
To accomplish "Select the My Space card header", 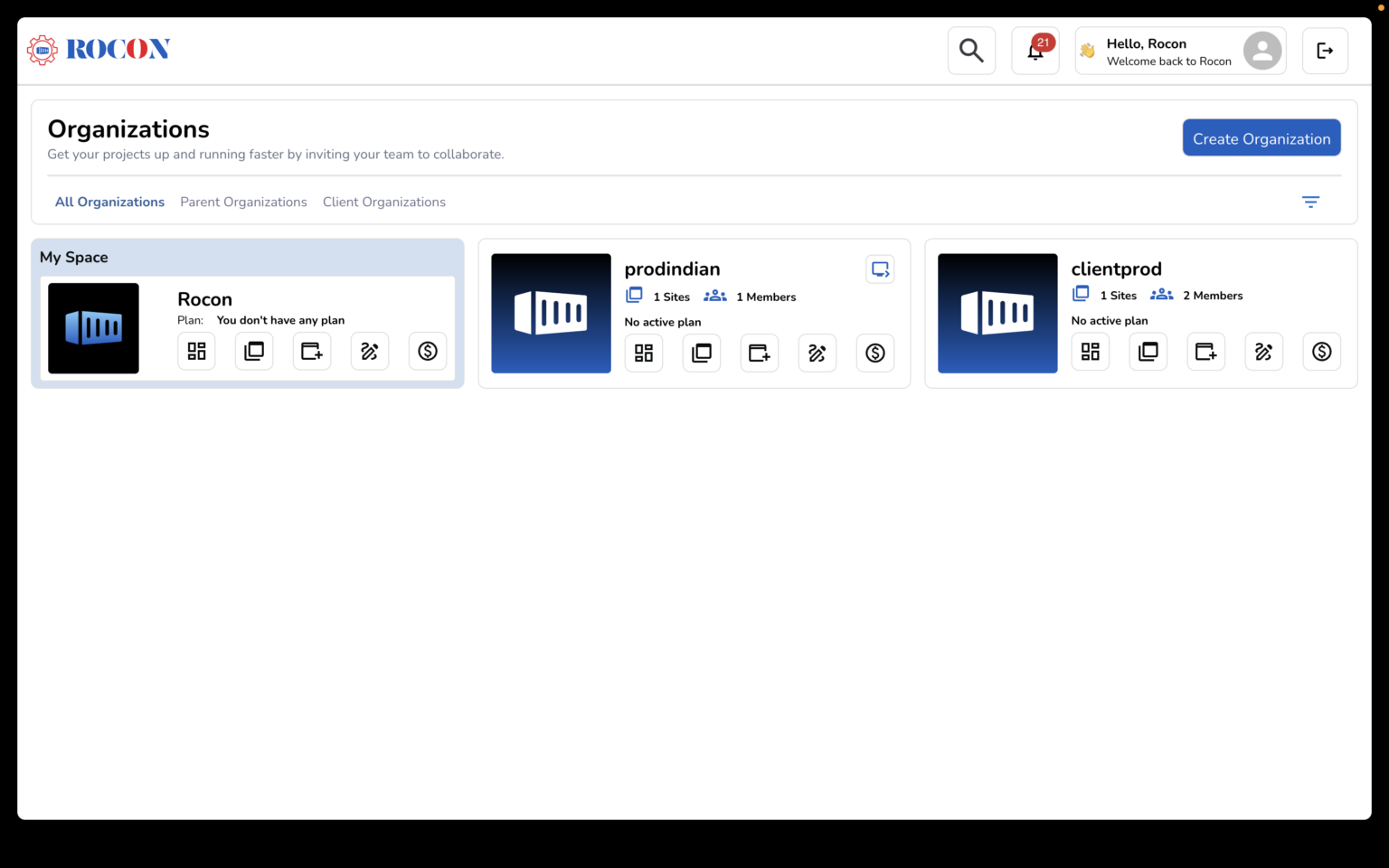I will click(x=74, y=257).
